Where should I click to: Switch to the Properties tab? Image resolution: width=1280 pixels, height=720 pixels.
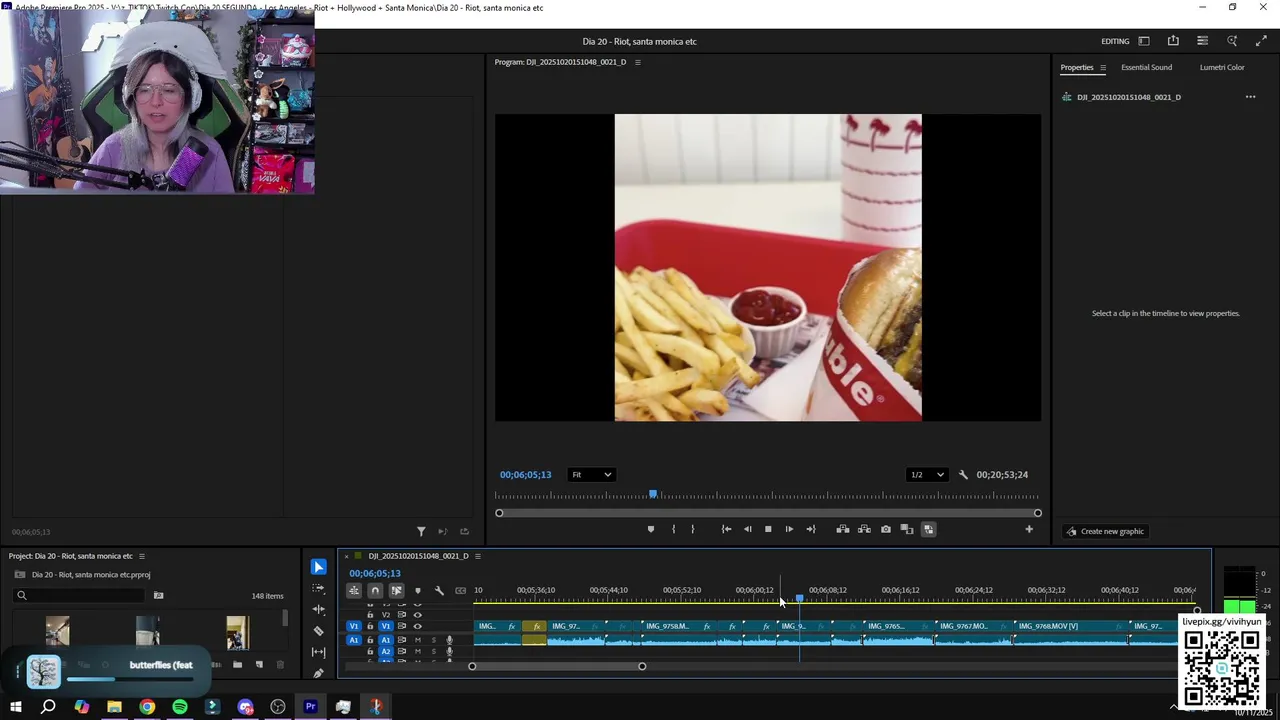(x=1077, y=67)
